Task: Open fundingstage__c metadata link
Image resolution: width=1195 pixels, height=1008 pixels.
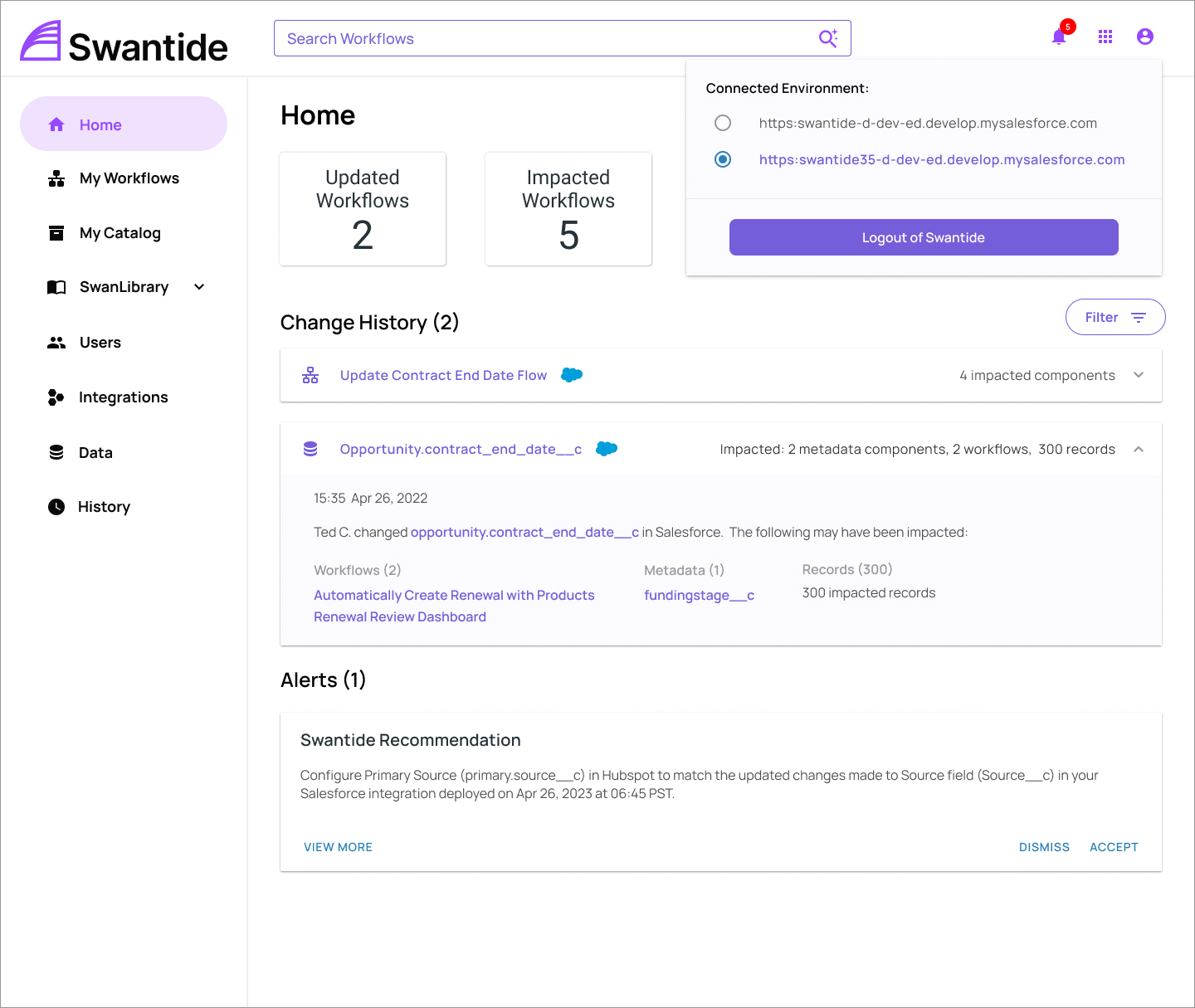Action: point(699,595)
